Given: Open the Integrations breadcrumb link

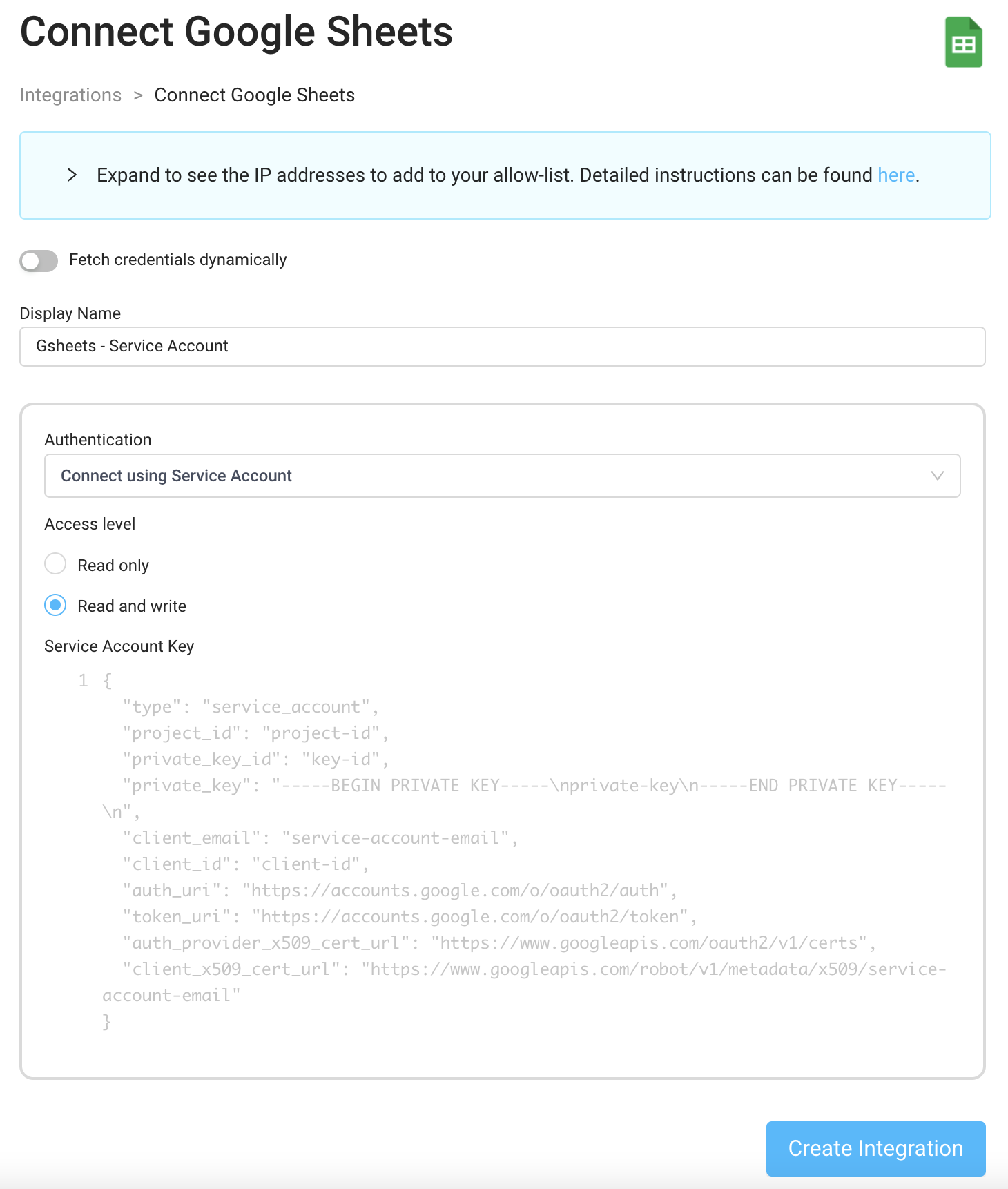Looking at the screenshot, I should (70, 95).
